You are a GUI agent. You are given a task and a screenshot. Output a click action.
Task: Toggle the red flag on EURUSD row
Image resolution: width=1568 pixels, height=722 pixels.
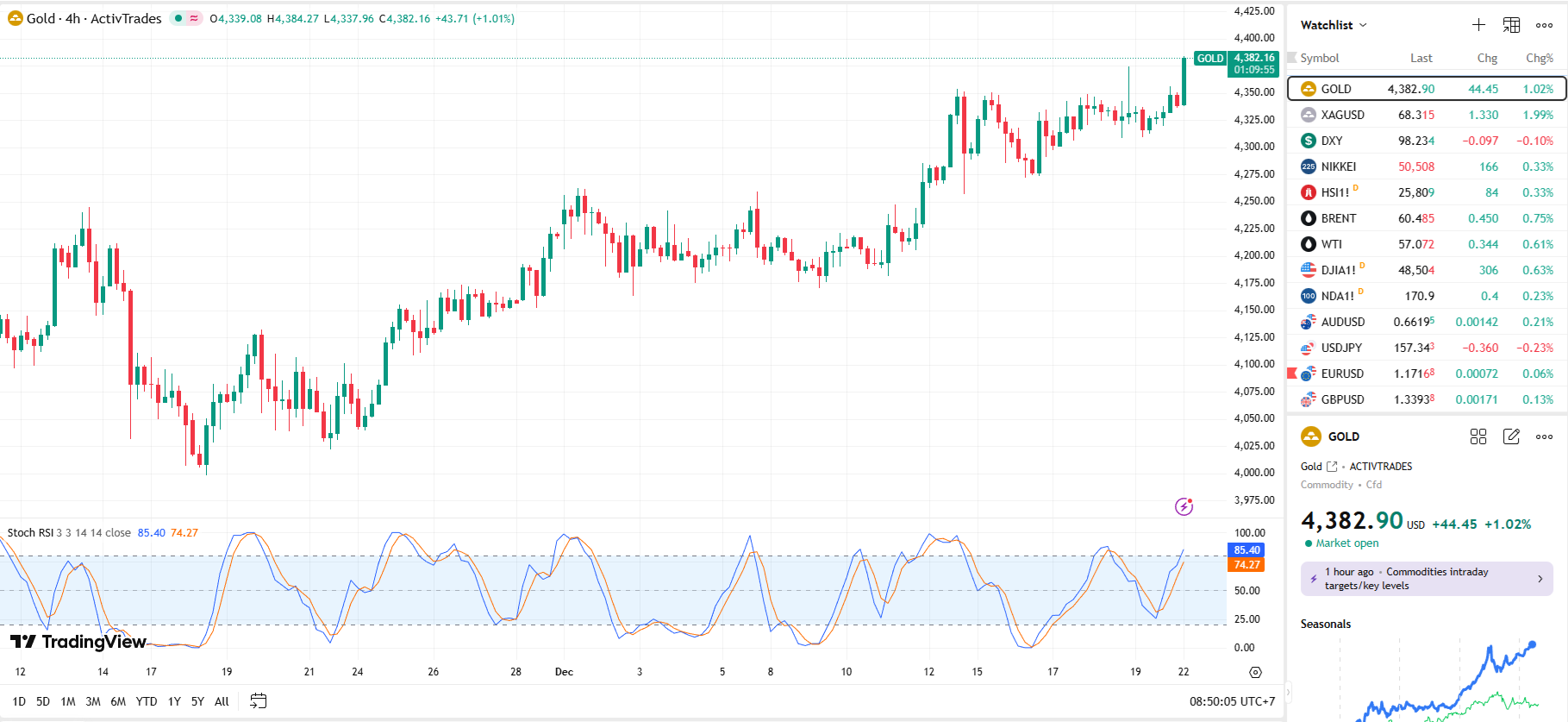[x=1292, y=374]
